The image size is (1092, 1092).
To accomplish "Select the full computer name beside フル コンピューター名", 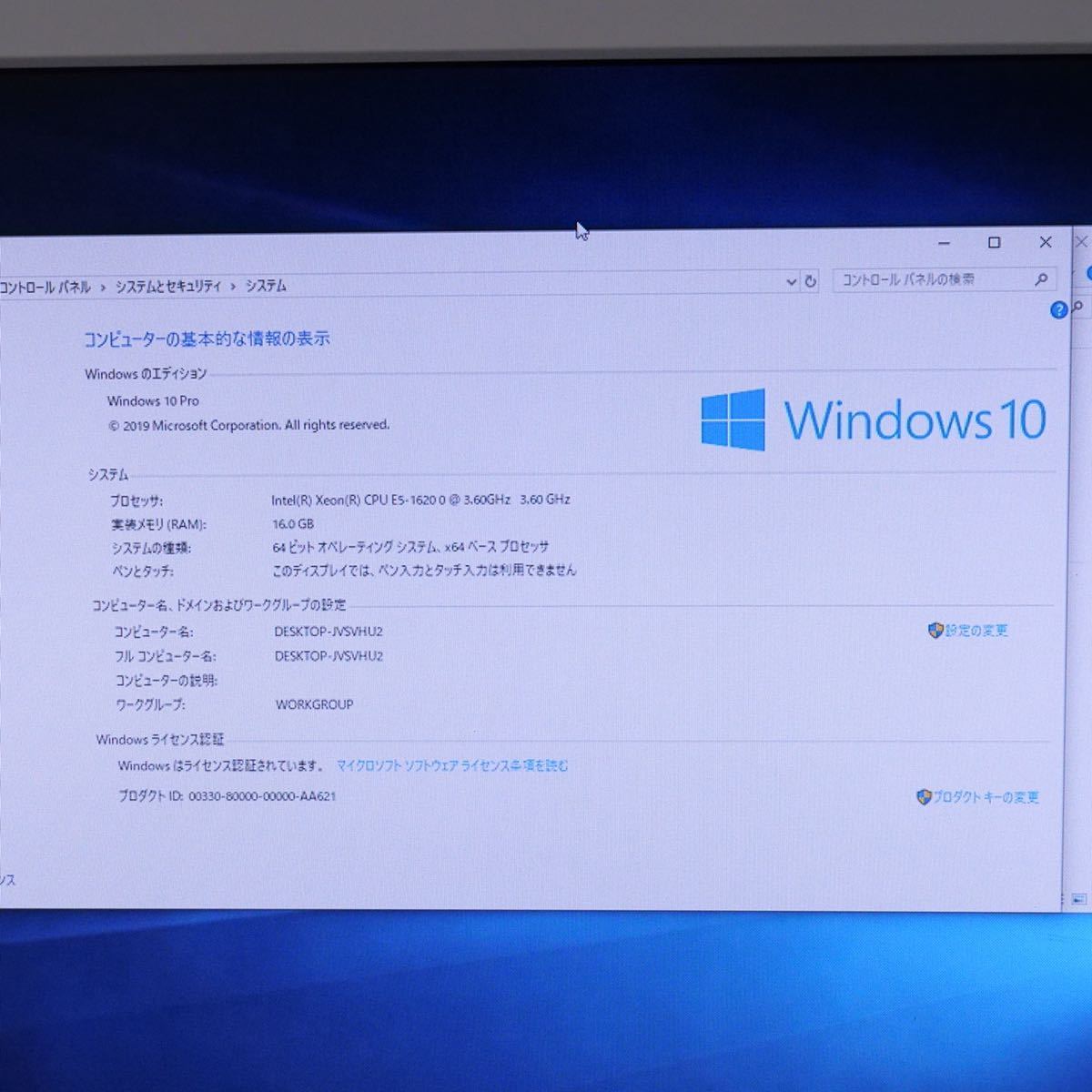I will pos(329,656).
